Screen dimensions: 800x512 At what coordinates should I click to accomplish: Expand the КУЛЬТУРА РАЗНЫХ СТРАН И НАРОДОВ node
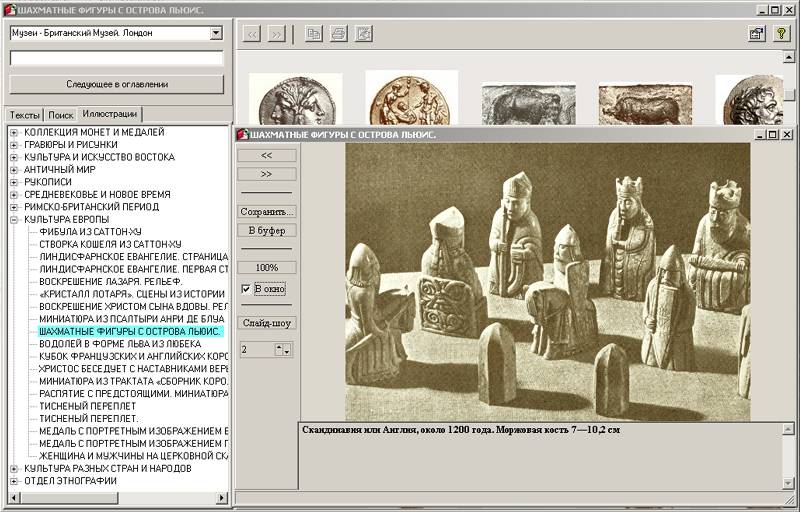click(14, 469)
